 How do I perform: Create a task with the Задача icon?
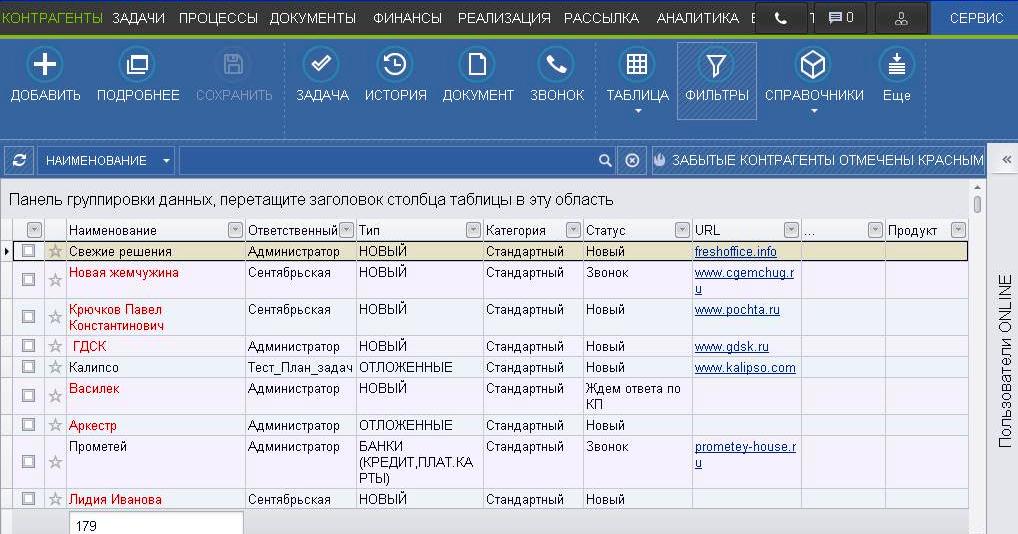pyautogui.click(x=321, y=64)
